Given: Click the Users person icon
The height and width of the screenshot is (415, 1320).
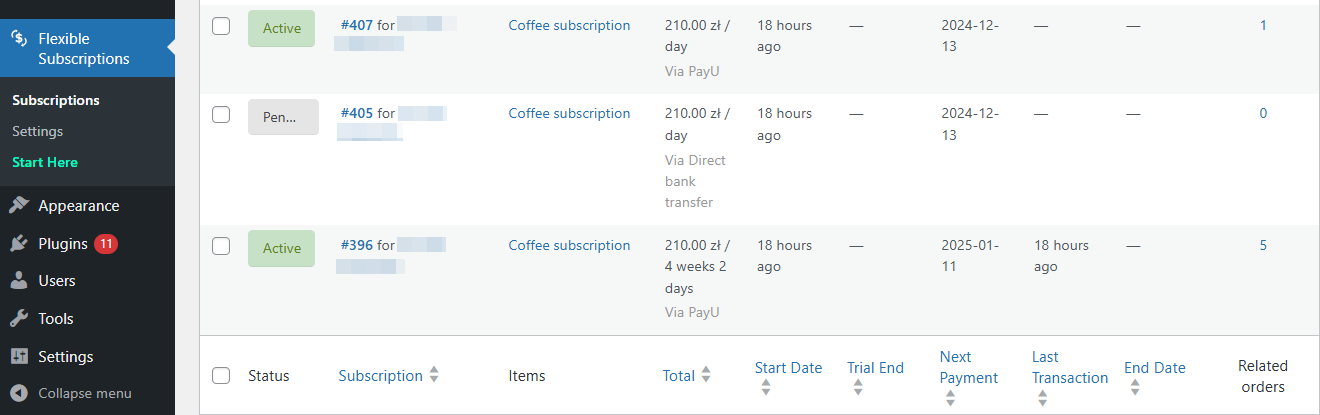Looking at the screenshot, I should coord(18,281).
